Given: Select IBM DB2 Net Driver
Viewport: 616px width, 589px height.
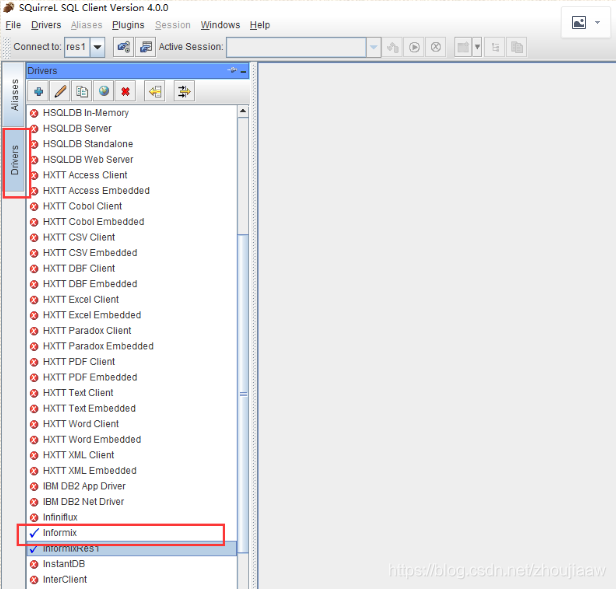Looking at the screenshot, I should coord(132,501).
